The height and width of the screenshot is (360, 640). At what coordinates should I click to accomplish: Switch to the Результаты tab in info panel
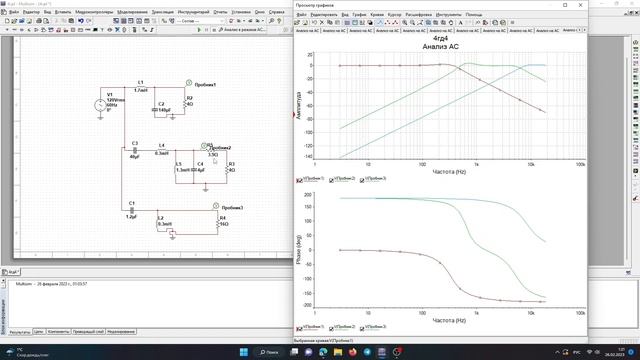(20, 332)
